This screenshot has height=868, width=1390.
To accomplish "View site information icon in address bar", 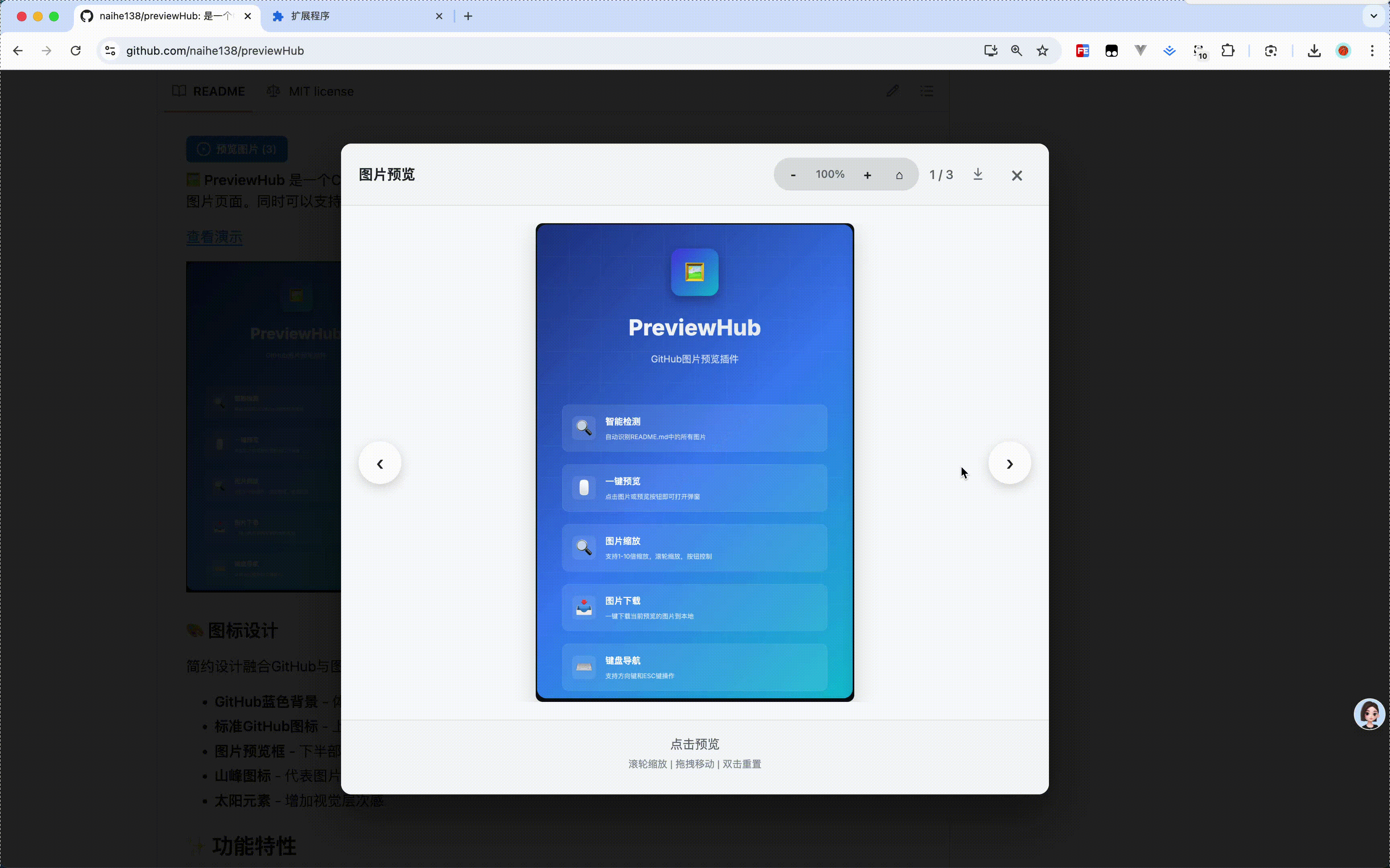I will pyautogui.click(x=110, y=51).
